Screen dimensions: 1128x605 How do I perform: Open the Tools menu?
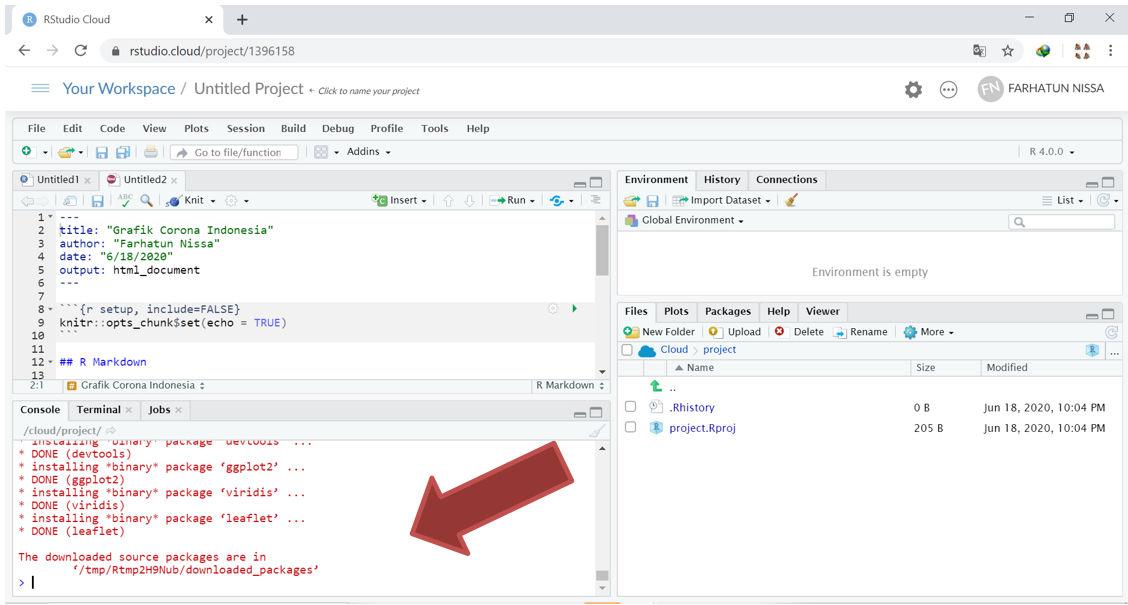[435, 129]
